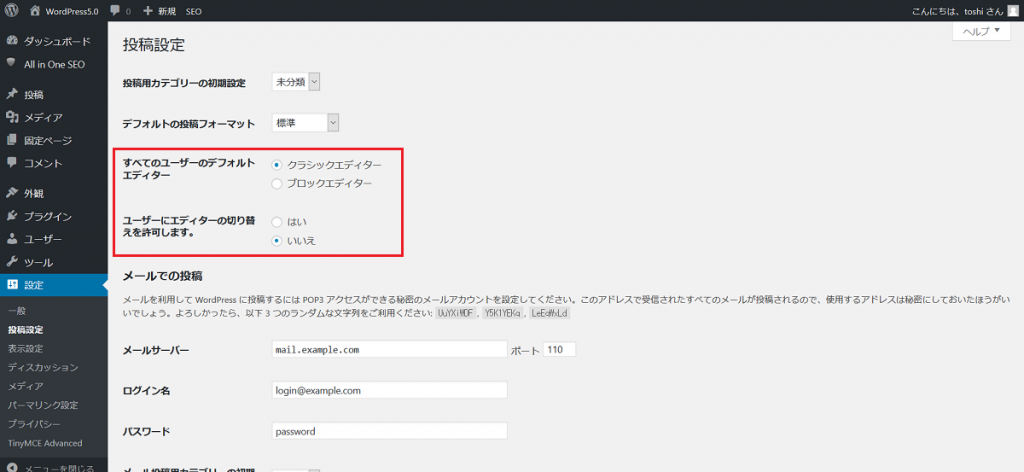The image size is (1024, 472).
Task: Go to パーマリンク設定 submenu item
Action: [x=42, y=405]
